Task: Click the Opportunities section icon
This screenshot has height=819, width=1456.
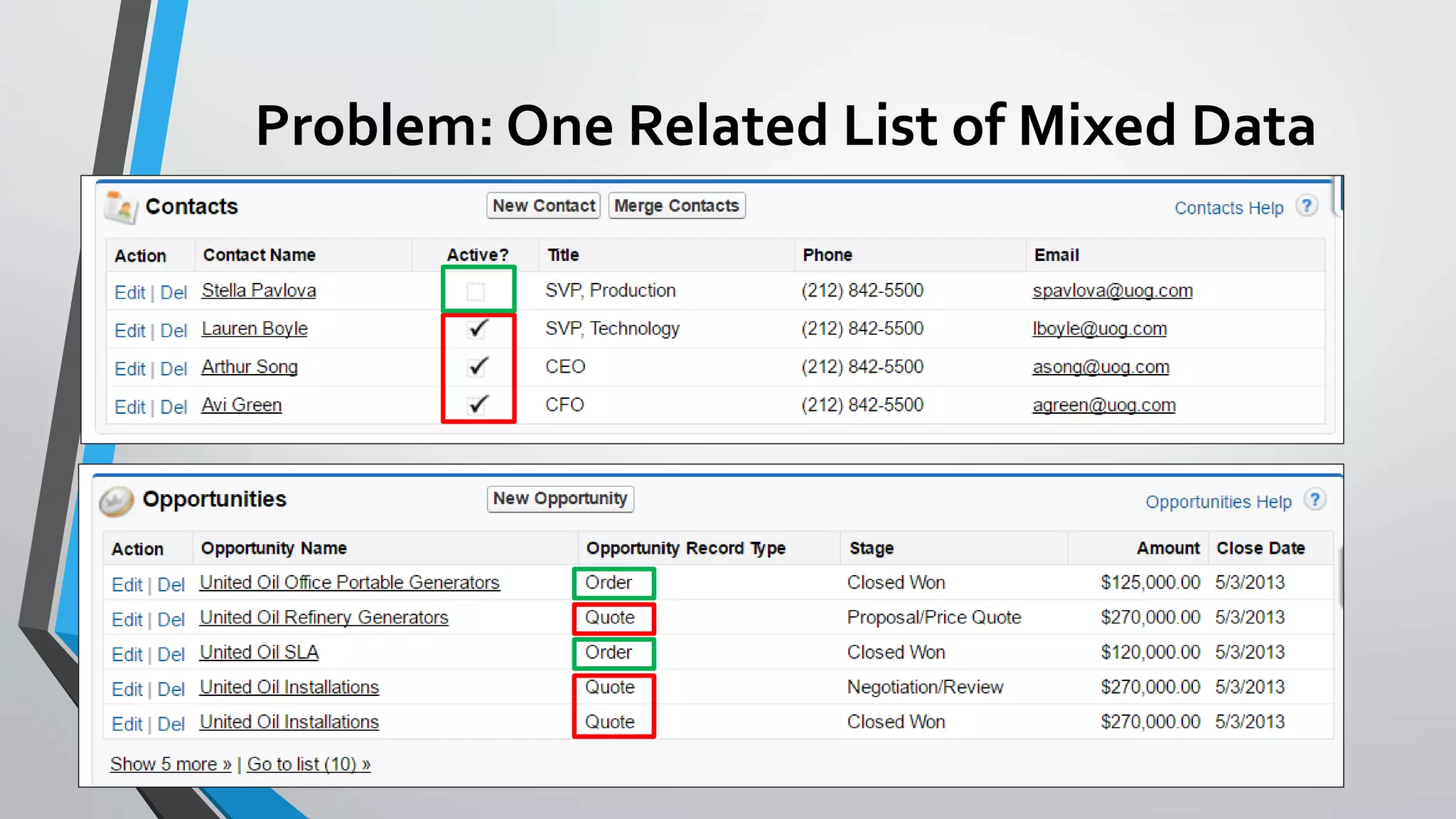Action: click(116, 500)
